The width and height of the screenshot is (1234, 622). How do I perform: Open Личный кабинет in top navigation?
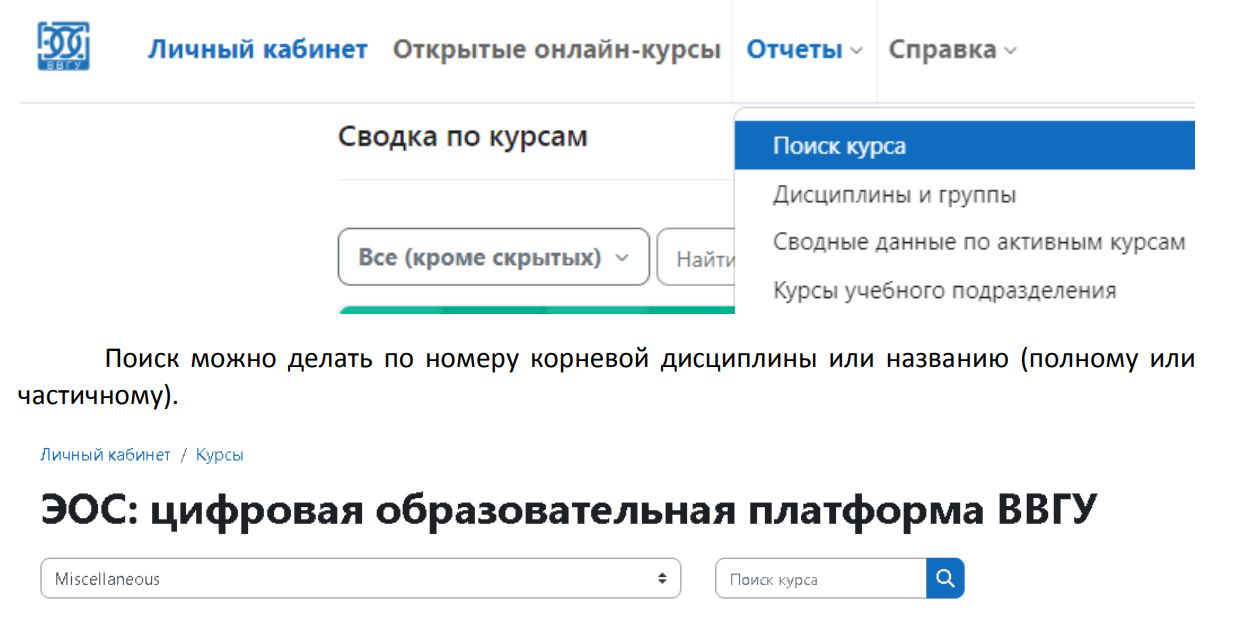coord(257,49)
